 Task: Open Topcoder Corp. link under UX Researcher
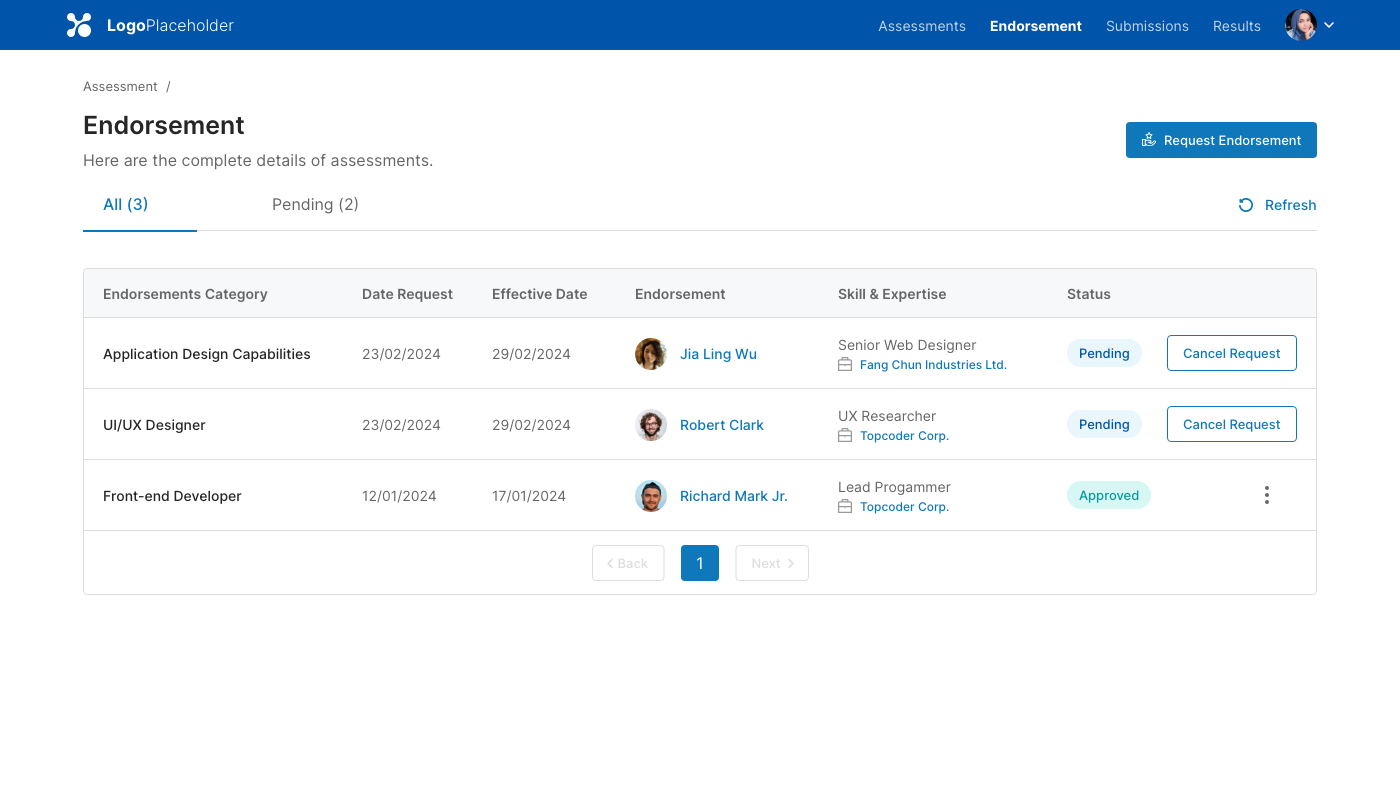click(x=904, y=436)
